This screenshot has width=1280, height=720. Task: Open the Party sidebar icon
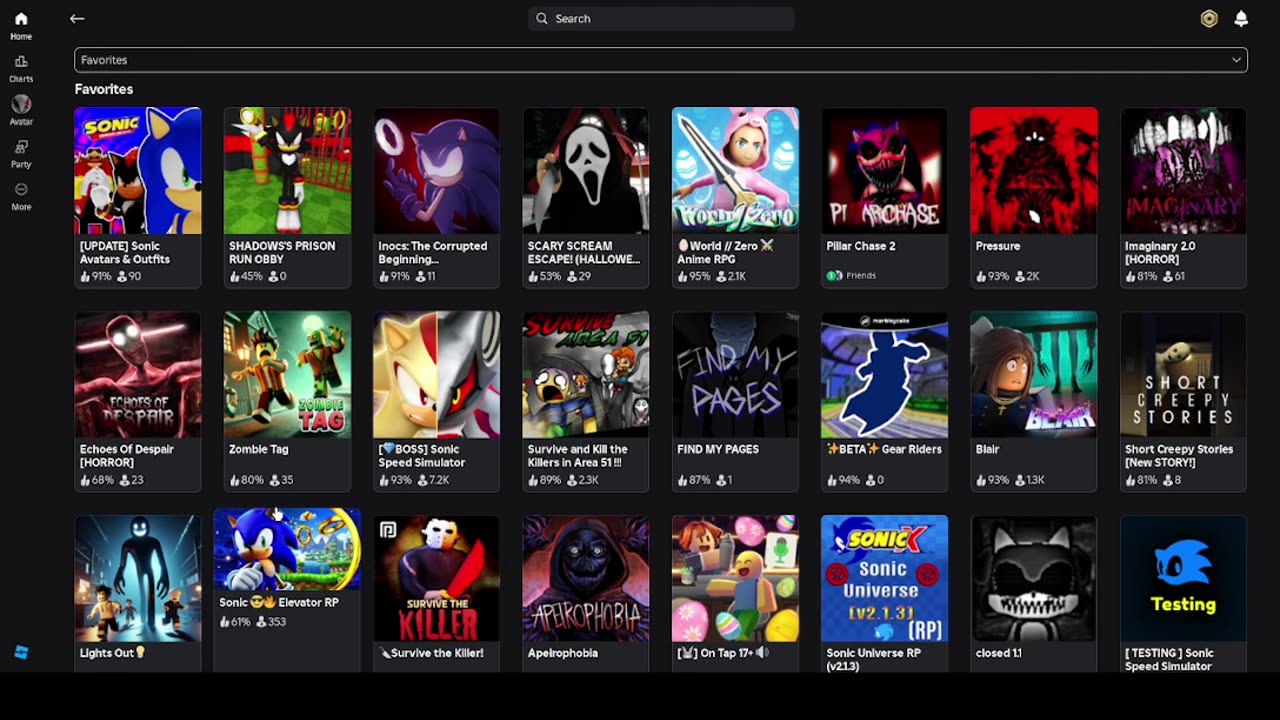tap(21, 147)
